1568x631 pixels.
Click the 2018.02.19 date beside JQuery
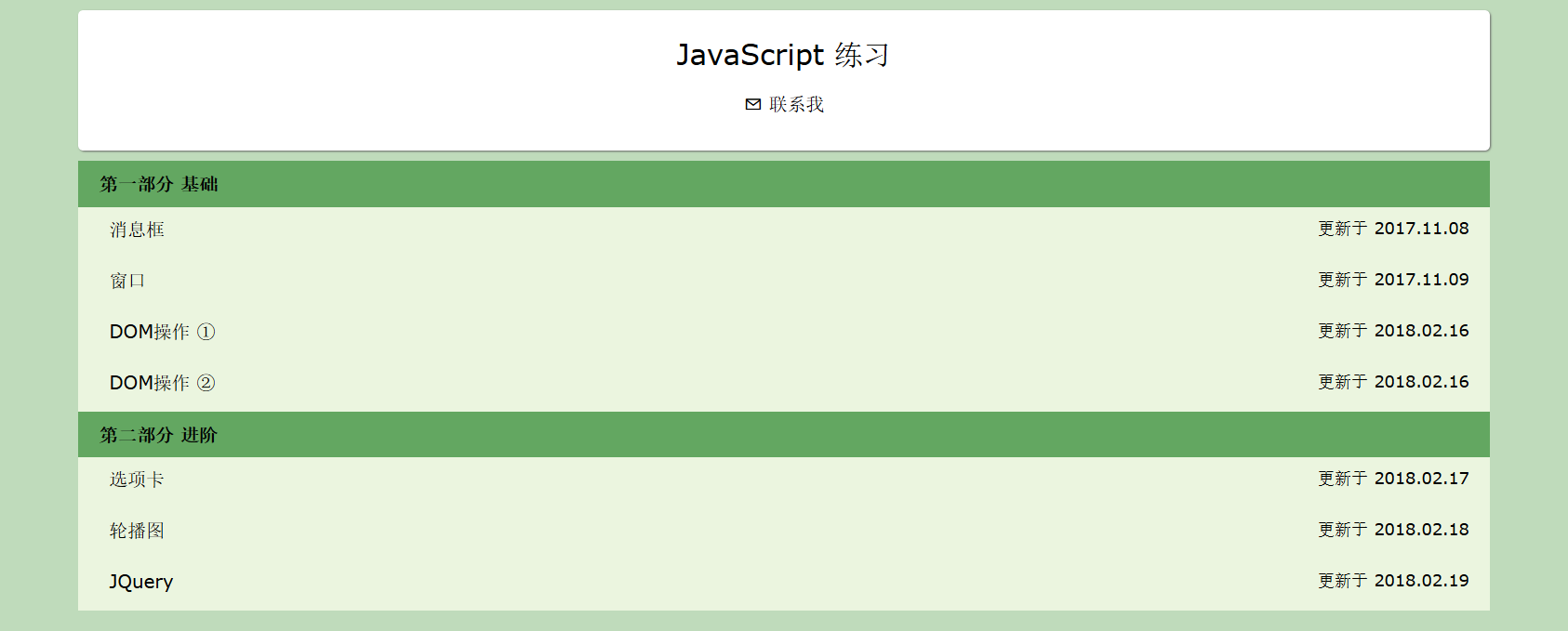click(x=1392, y=581)
